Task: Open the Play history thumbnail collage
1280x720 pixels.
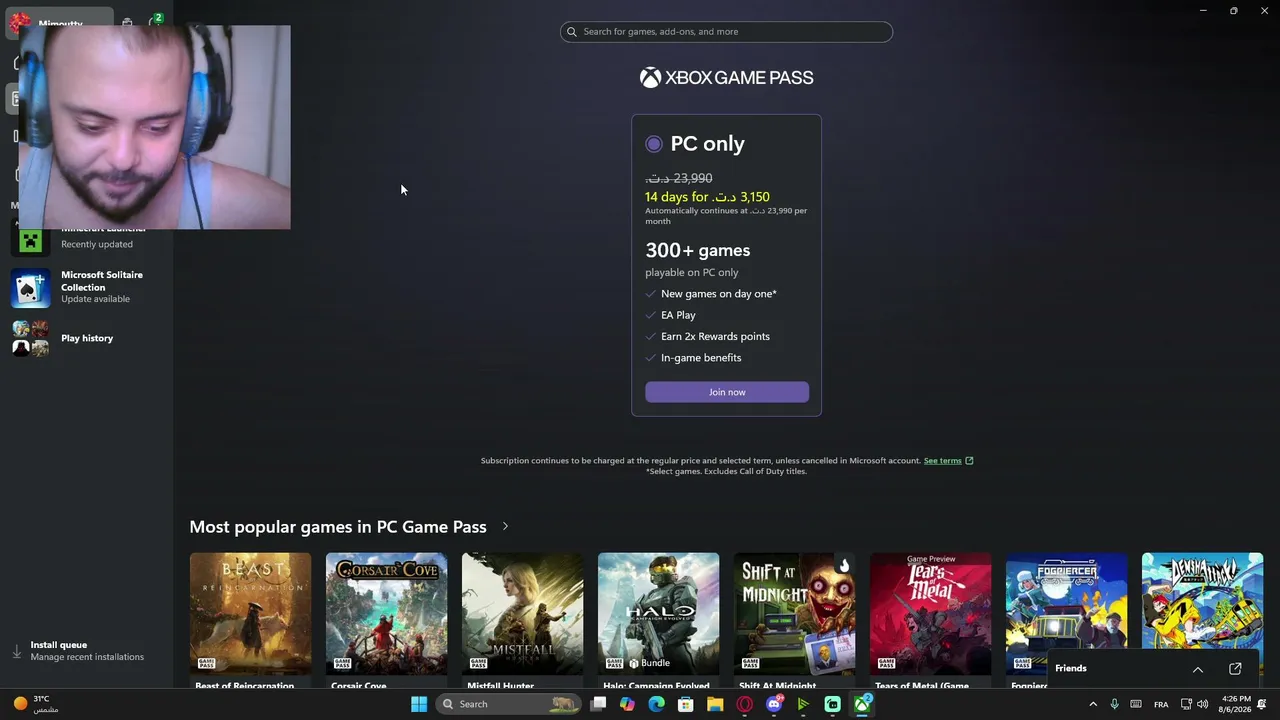Action: (30, 338)
